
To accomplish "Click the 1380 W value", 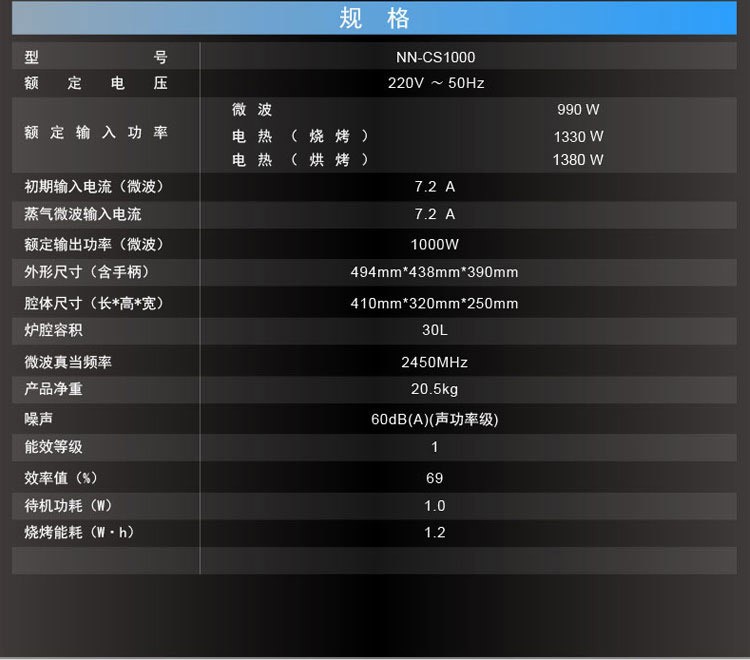I will (x=578, y=160).
